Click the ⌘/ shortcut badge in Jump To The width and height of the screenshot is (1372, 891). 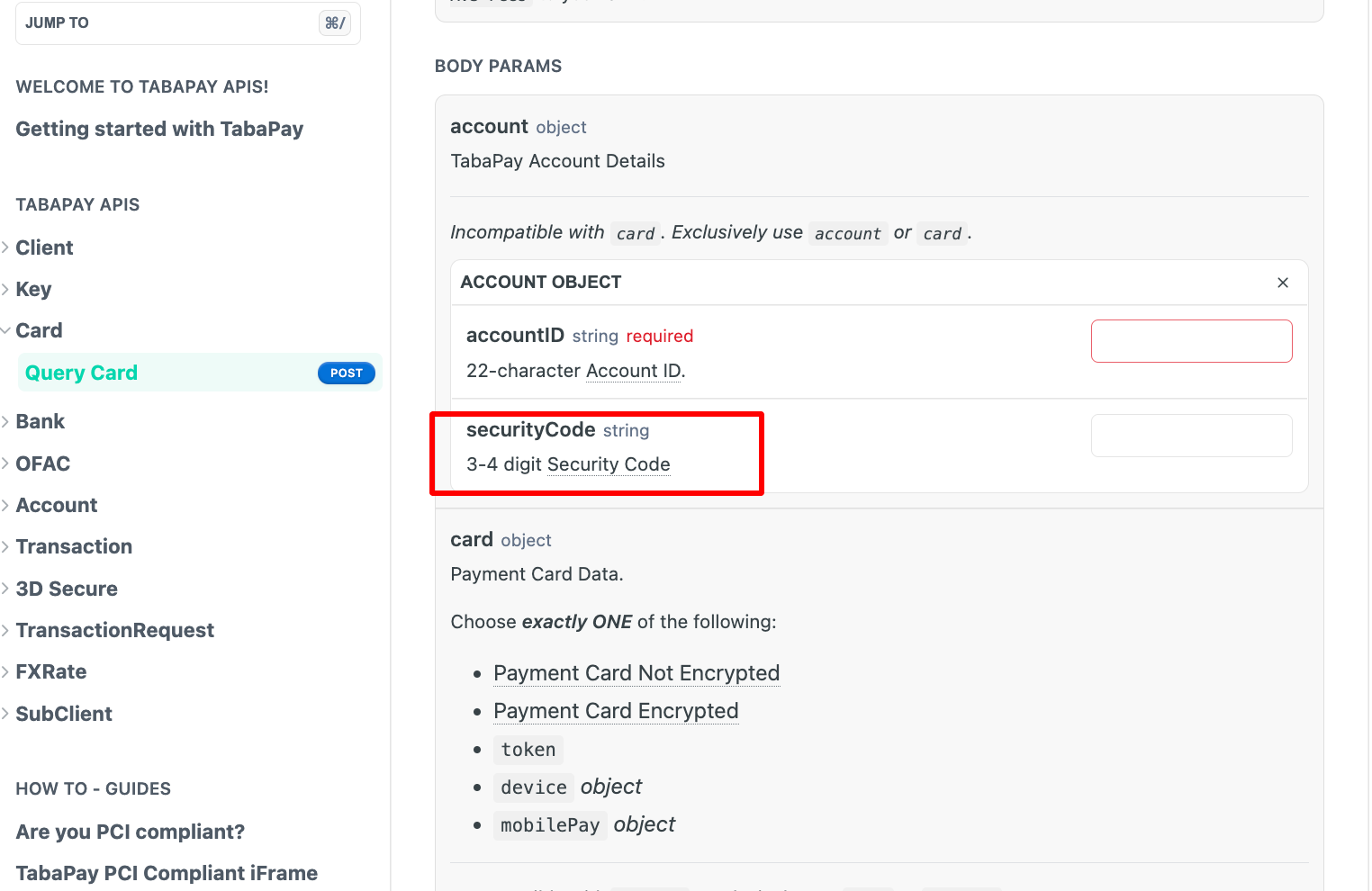click(335, 23)
